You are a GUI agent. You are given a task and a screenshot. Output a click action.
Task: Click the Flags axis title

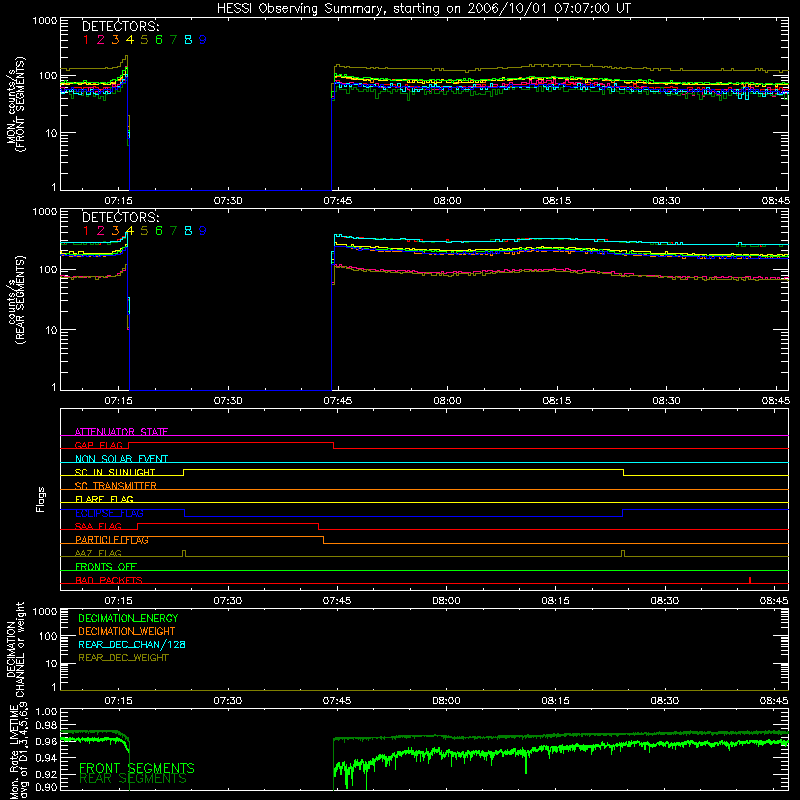coord(41,499)
